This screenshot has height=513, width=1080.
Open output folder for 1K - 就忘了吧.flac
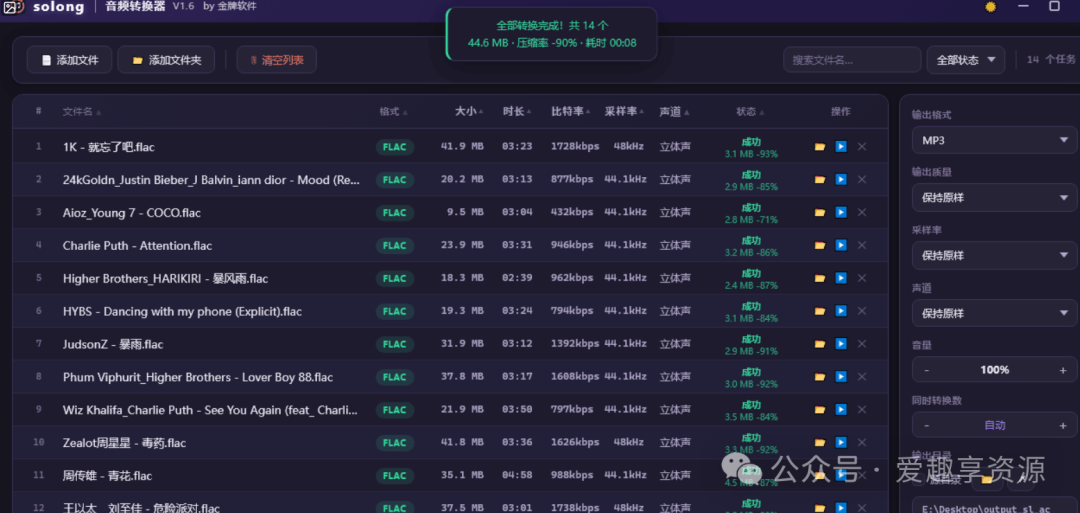(x=820, y=147)
